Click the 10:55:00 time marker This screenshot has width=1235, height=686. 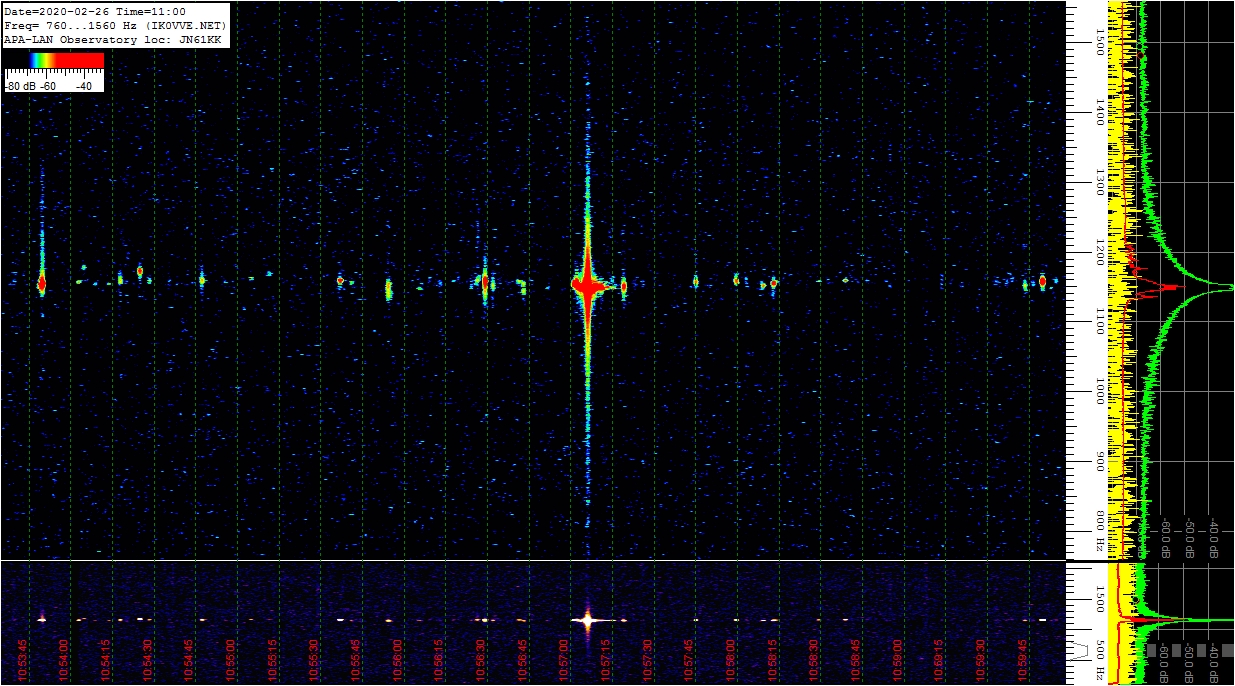tap(231, 660)
